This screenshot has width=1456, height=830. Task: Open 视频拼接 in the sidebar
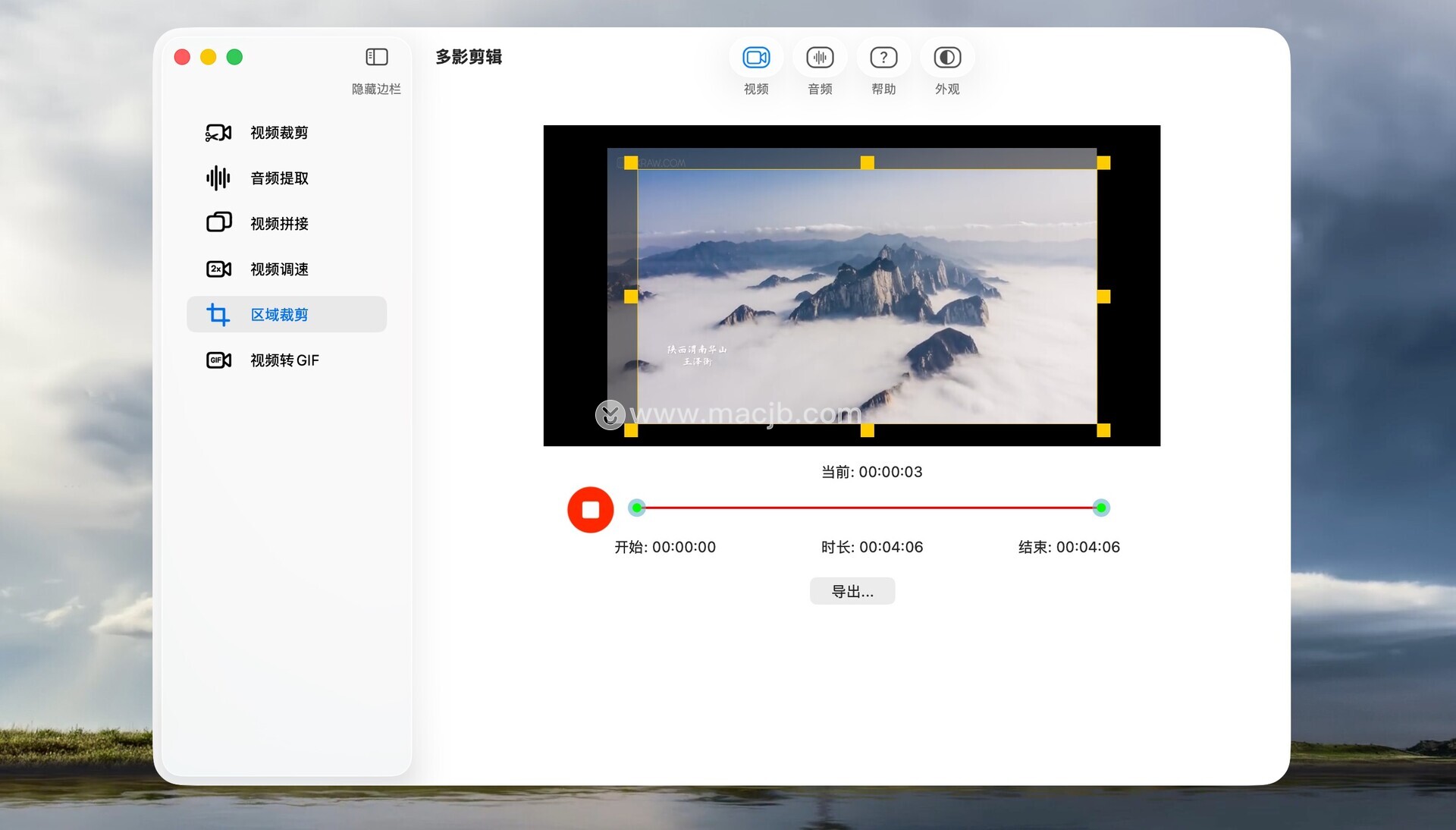(x=279, y=224)
